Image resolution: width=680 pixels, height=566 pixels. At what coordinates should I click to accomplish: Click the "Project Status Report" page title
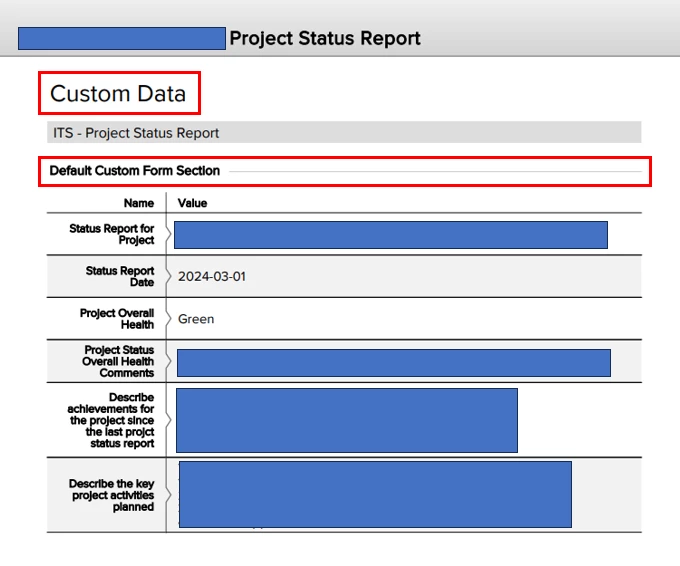pyautogui.click(x=325, y=38)
